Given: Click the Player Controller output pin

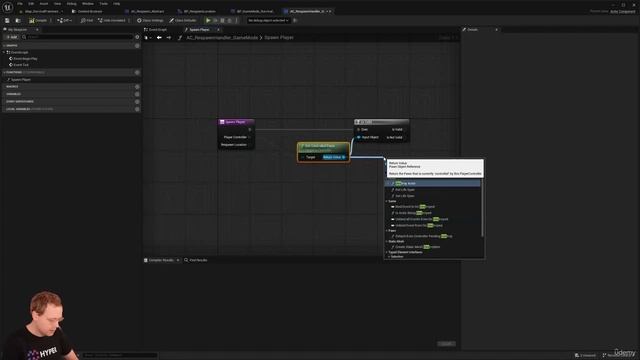Looking at the screenshot, I should (x=250, y=137).
